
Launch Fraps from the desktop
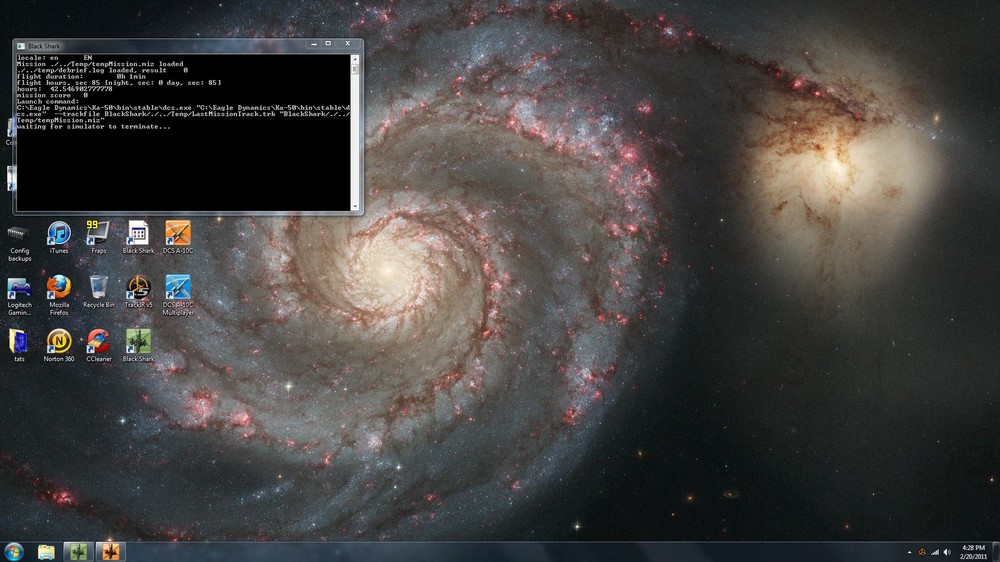(x=98, y=237)
